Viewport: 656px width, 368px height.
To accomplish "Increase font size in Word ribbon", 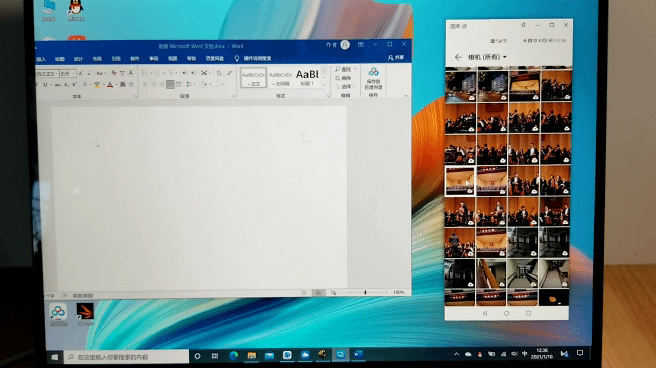I will click(x=81, y=73).
